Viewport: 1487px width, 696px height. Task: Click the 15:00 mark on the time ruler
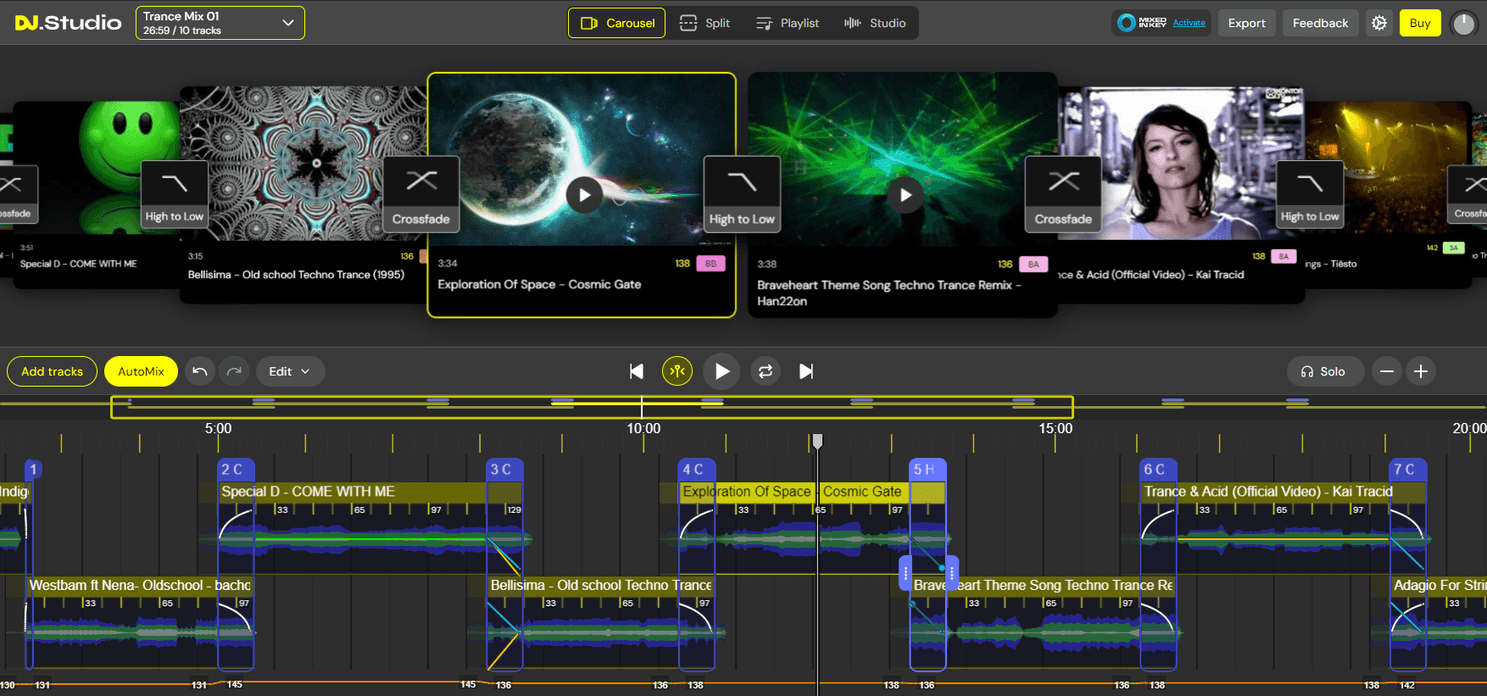point(1055,428)
